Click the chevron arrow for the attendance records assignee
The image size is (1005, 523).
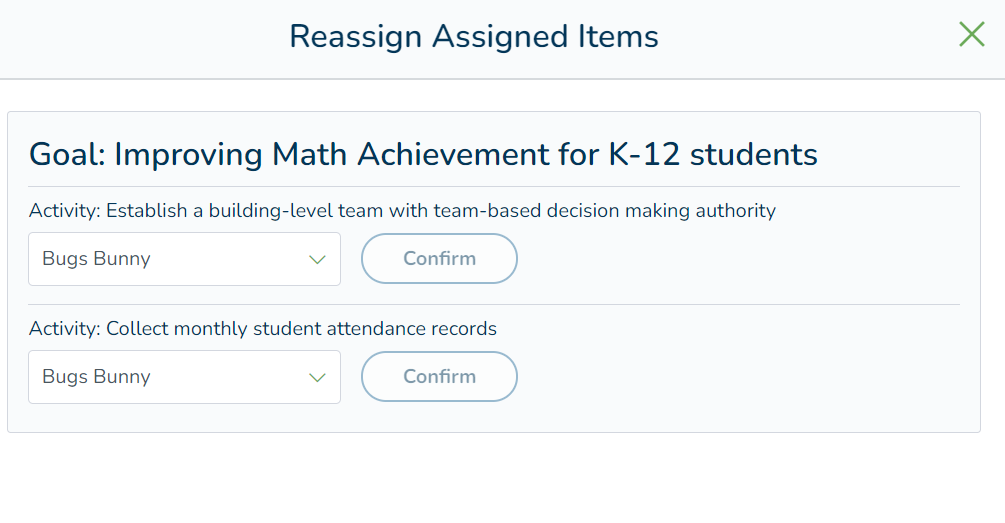tap(318, 378)
